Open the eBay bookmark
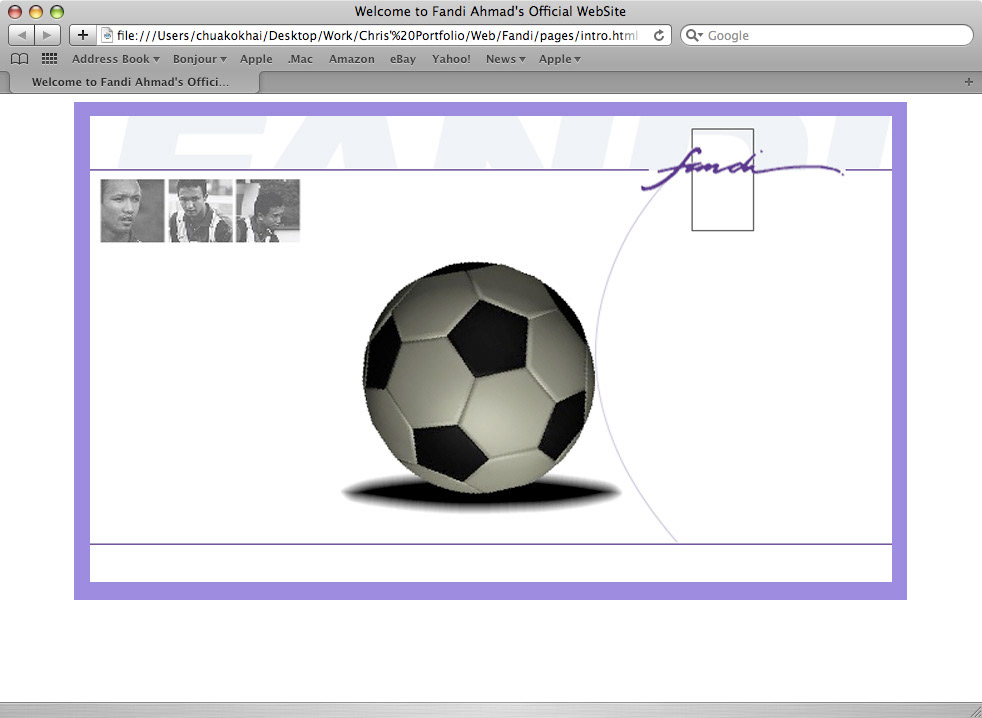The width and height of the screenshot is (982, 718). 403,59
